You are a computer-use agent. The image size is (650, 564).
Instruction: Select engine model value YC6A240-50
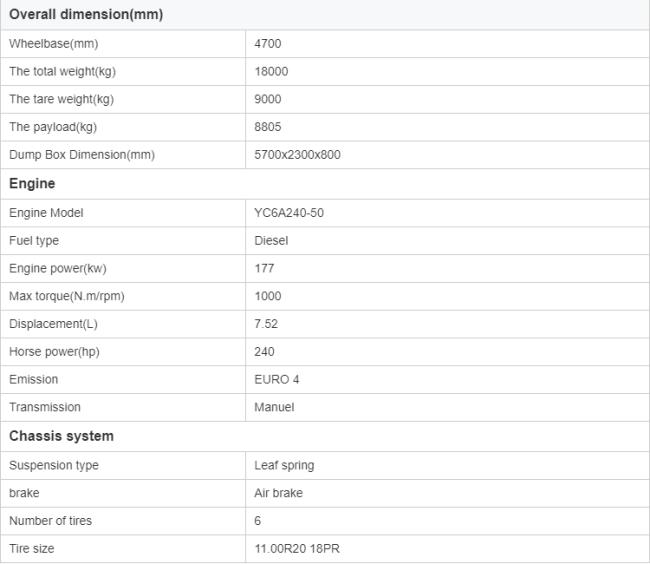click(x=289, y=213)
